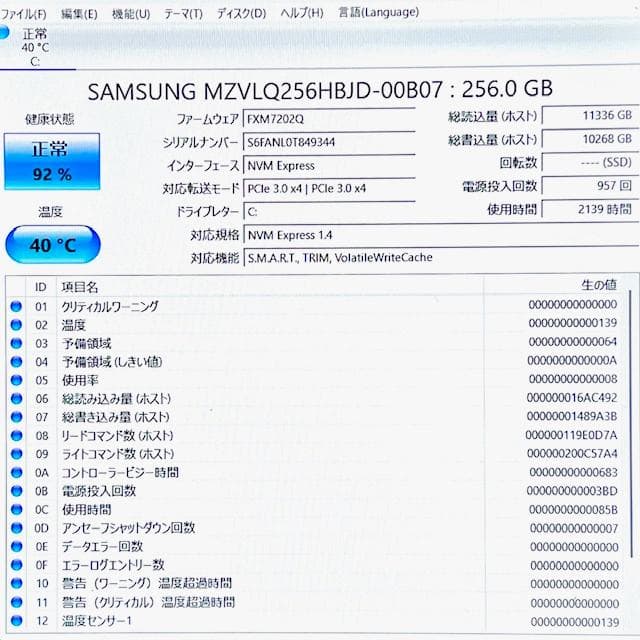Select the C: drive tab showing 正常 40 °C
Screen dimensions: 640x640
pos(35,47)
